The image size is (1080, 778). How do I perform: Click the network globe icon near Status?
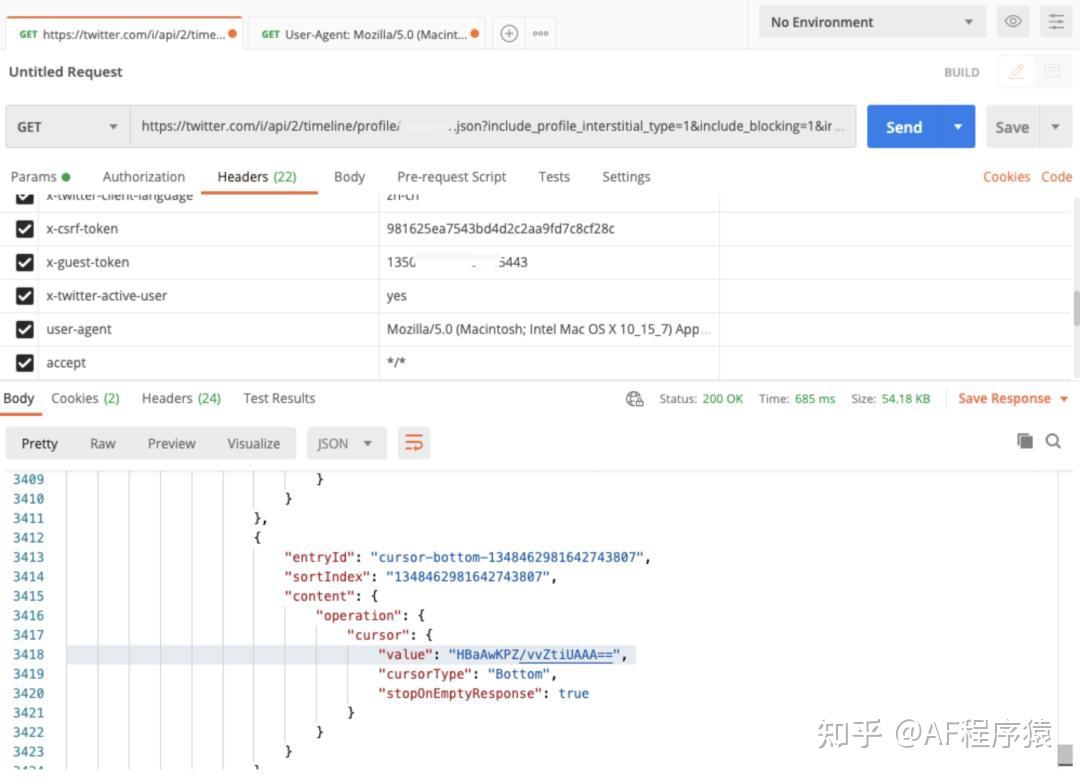click(634, 398)
